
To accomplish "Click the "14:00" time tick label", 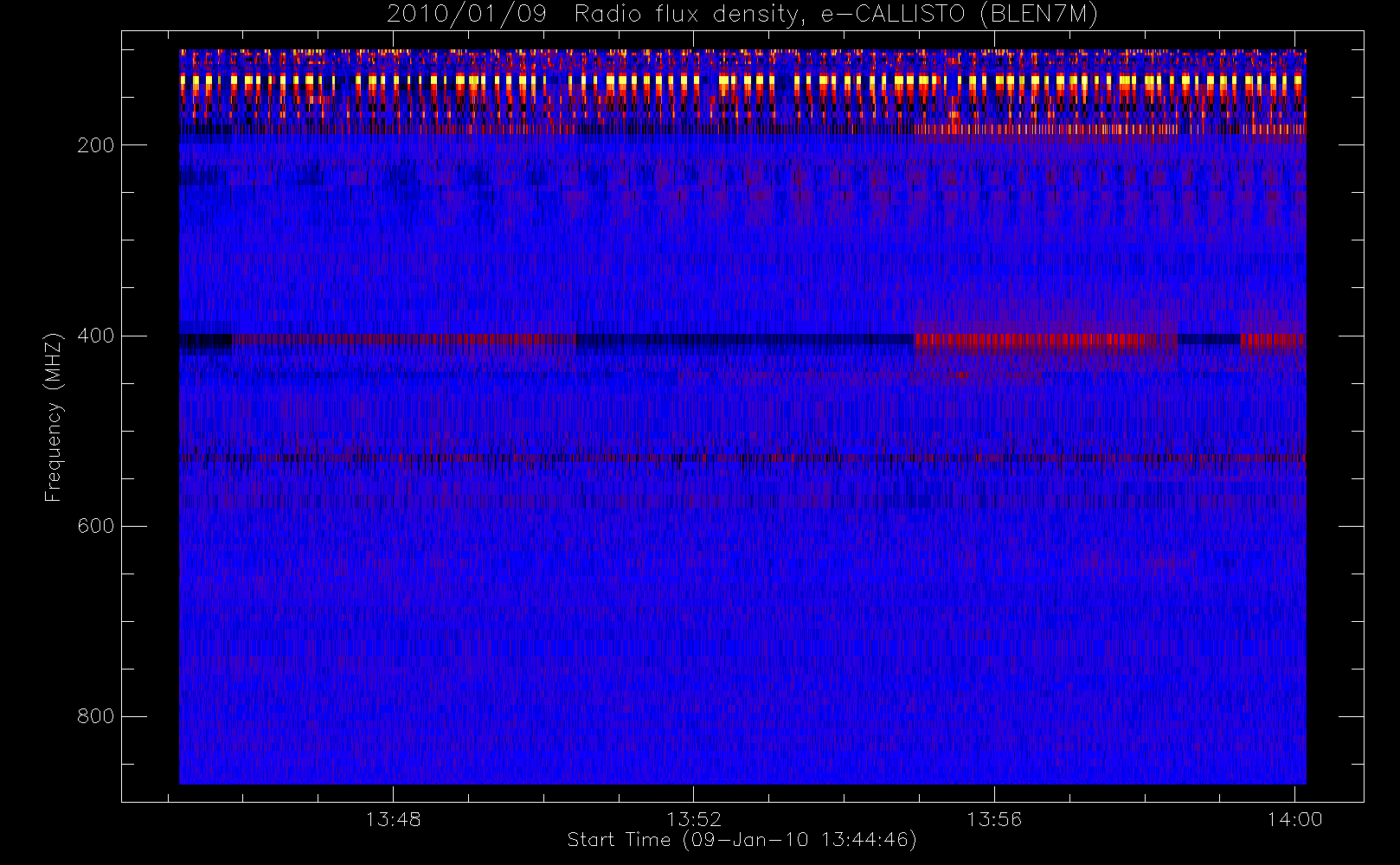I will (x=1294, y=819).
